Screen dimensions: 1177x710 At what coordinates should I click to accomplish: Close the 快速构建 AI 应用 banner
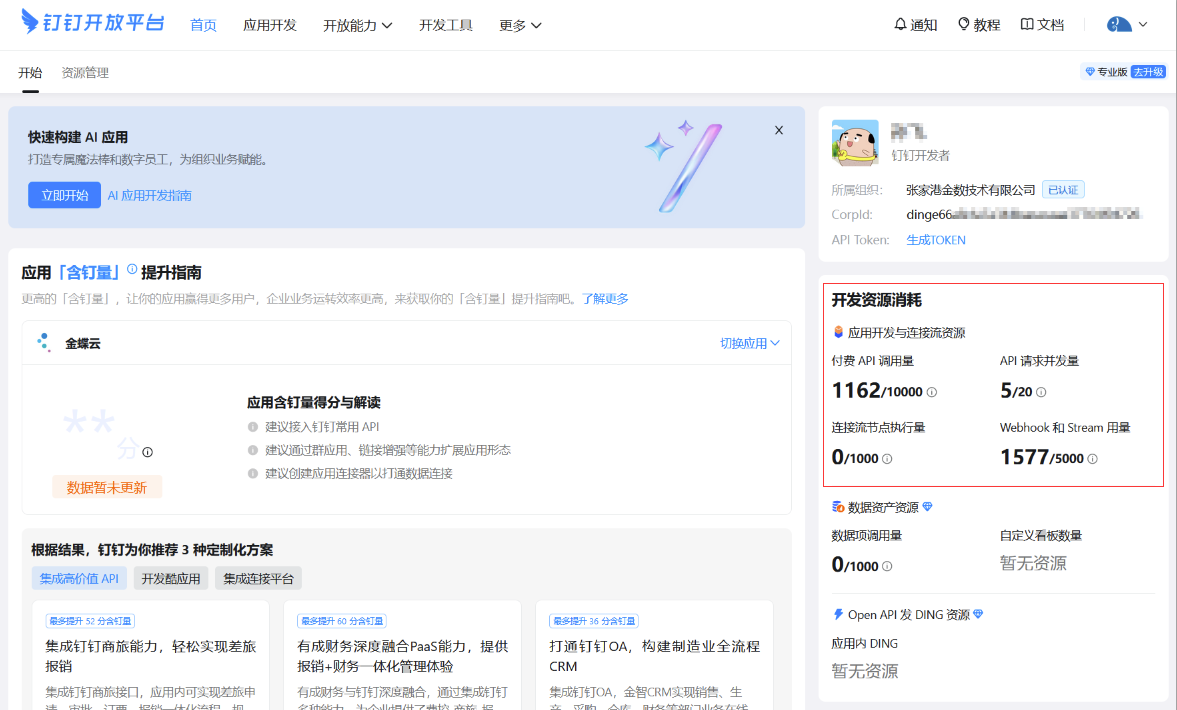pyautogui.click(x=778, y=130)
